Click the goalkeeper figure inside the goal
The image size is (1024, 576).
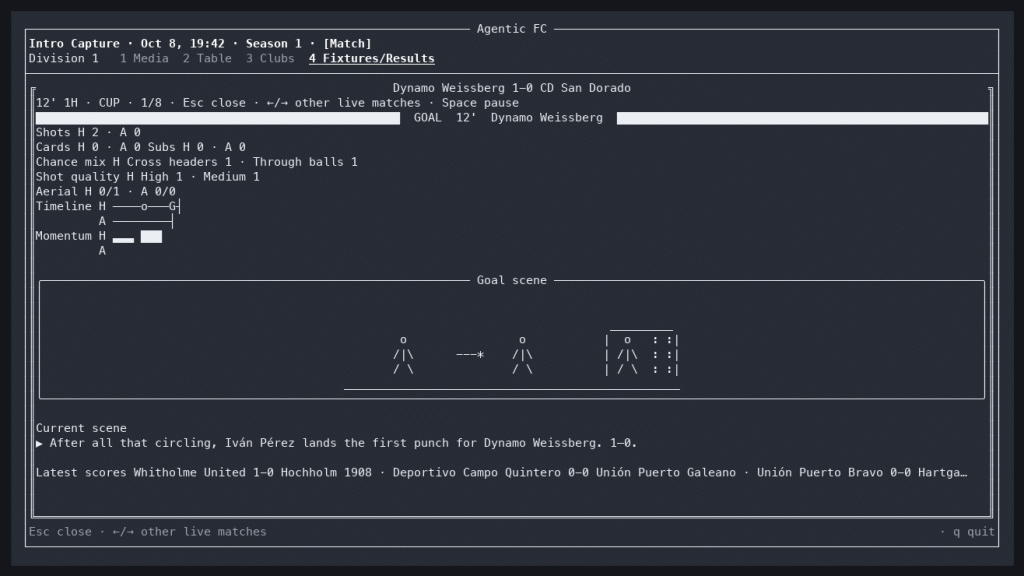coord(627,355)
